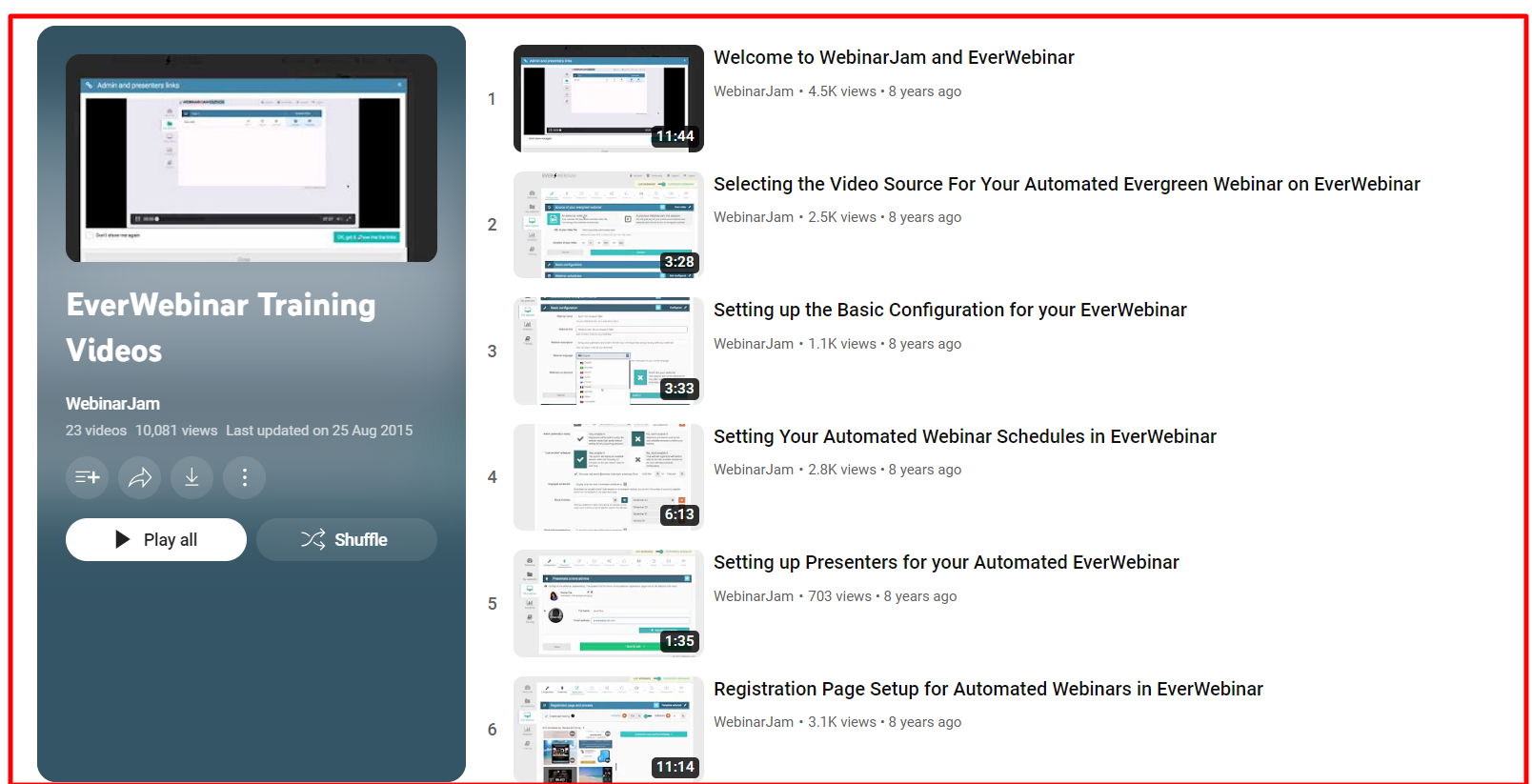Click WebinarJam channel name on 4.5K views video

754,91
